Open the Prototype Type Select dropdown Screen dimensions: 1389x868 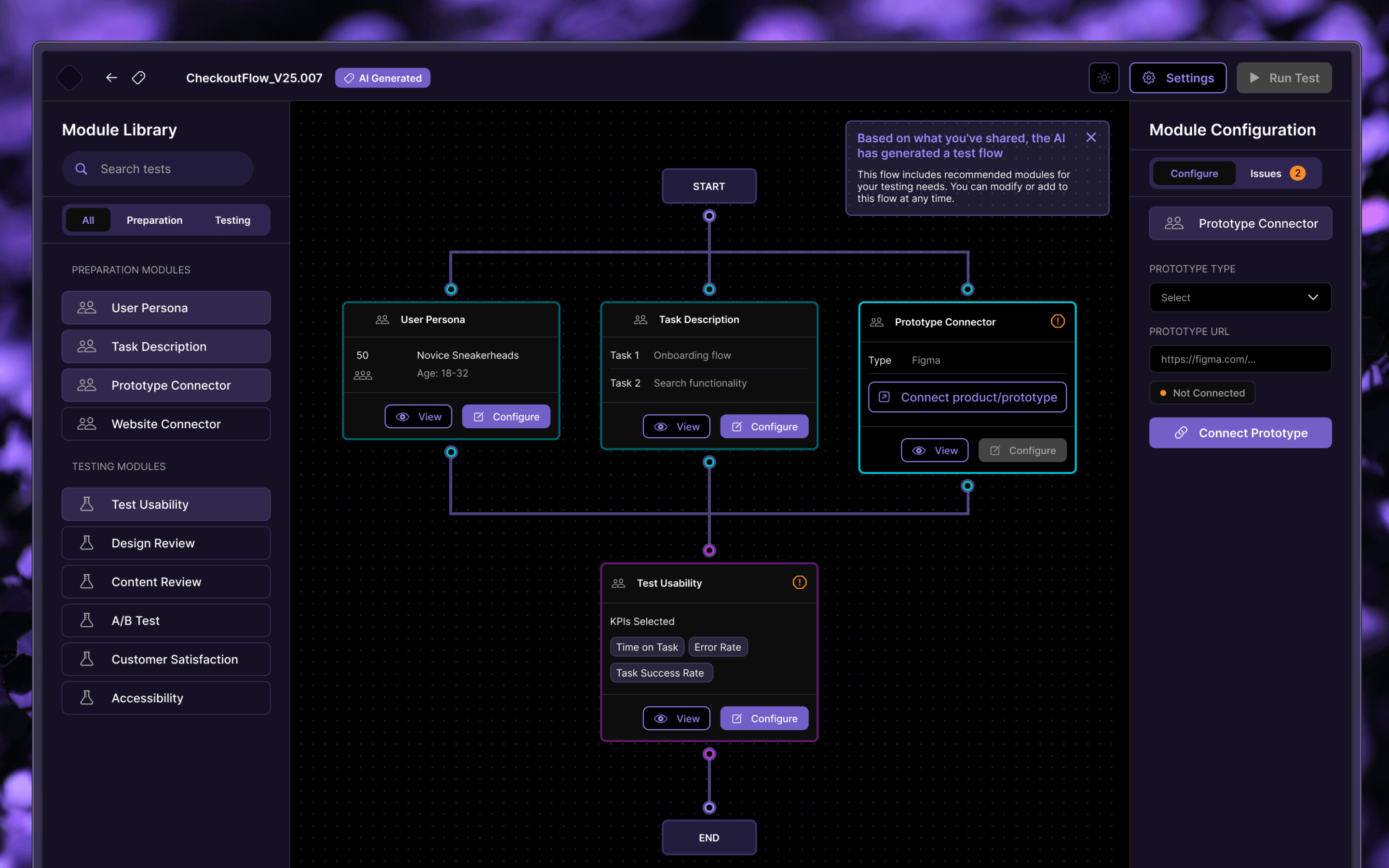pos(1240,298)
